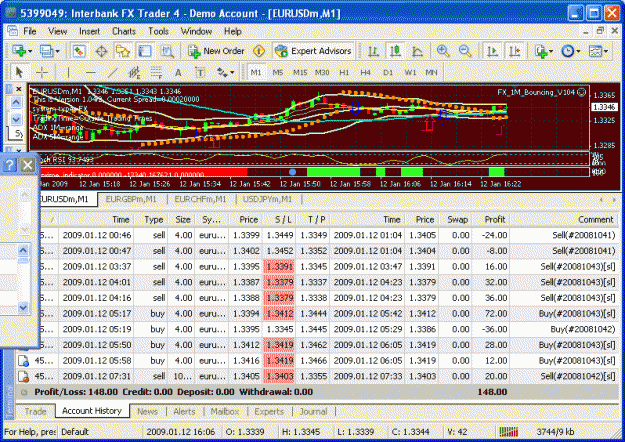
Task: Open the Indicators list icon
Action: click(541, 51)
